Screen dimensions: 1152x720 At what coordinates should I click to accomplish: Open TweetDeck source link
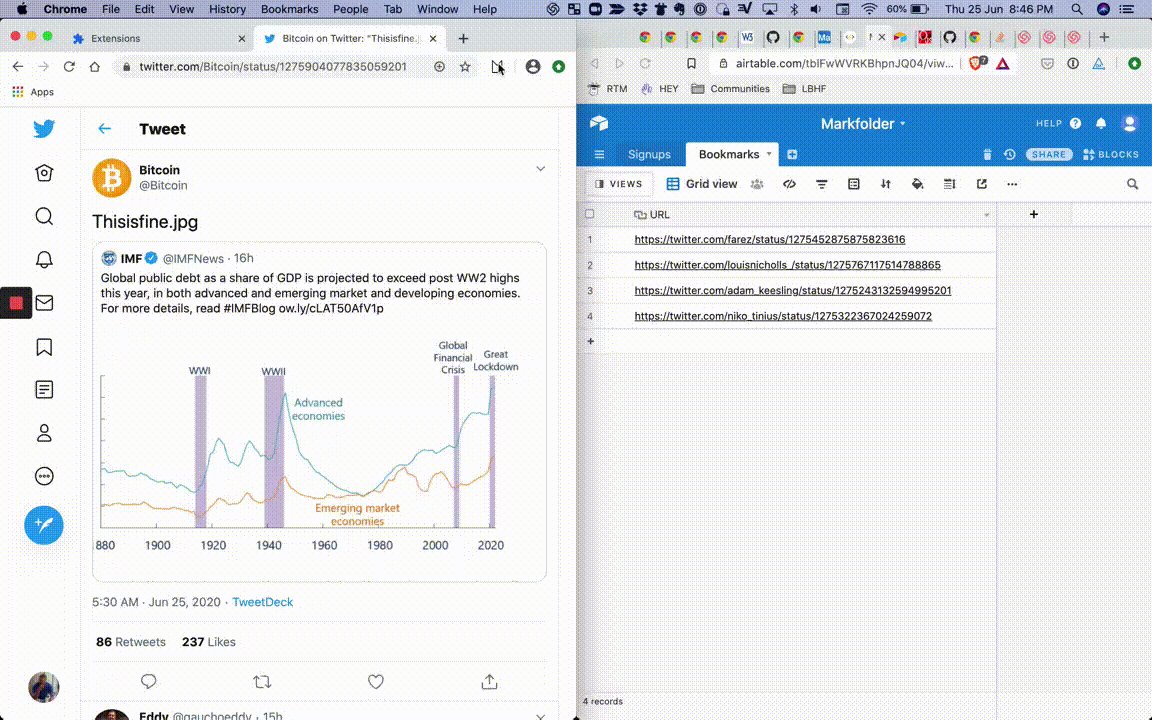point(262,602)
